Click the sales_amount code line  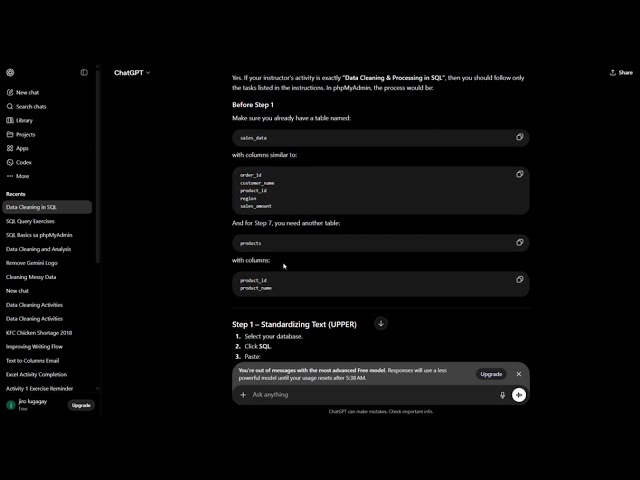(x=256, y=206)
